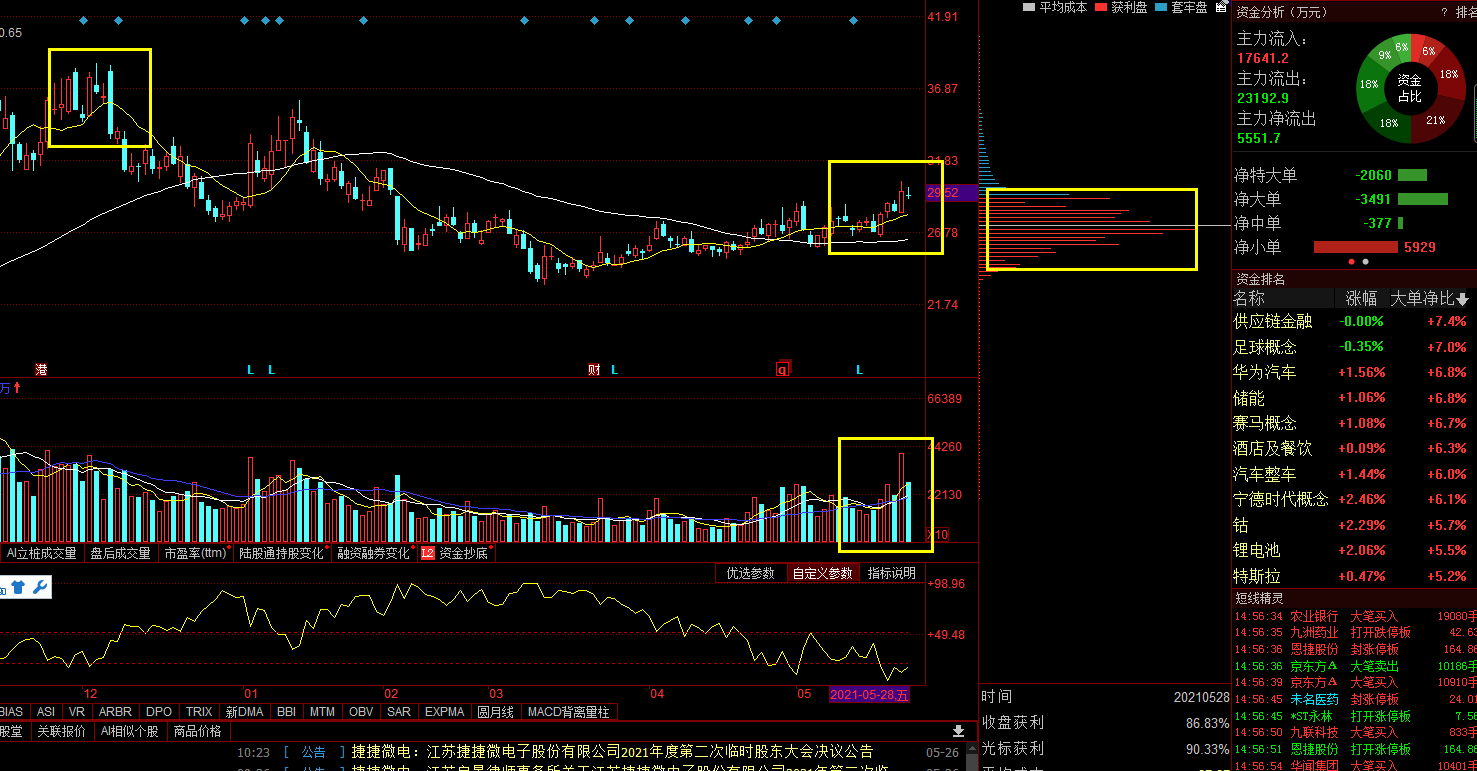
Task: Toggle the 平均成本 legend item
Action: click(x=1055, y=7)
